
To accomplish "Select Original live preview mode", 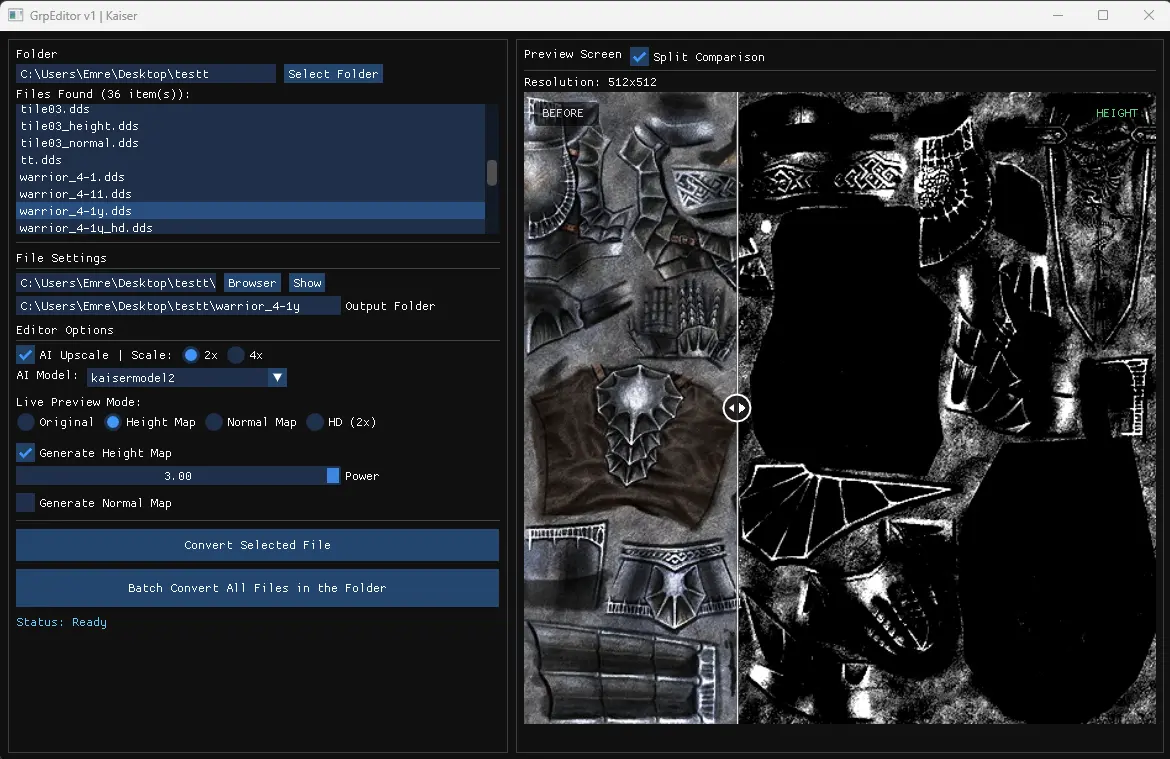I will point(25,422).
